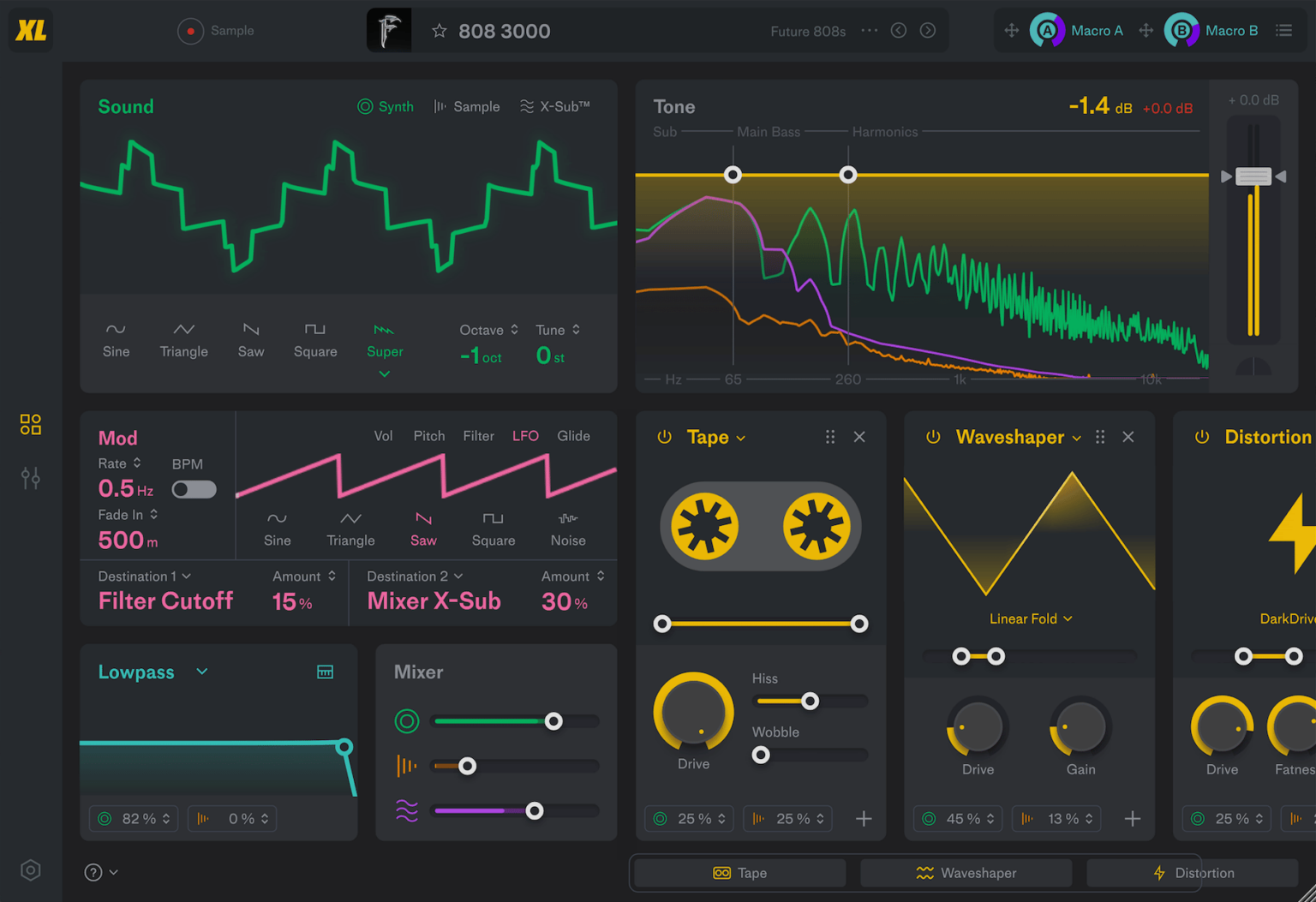Switch to the Sample tab in the Sound panel
Screen dimensions: 1316x902
click(x=466, y=106)
